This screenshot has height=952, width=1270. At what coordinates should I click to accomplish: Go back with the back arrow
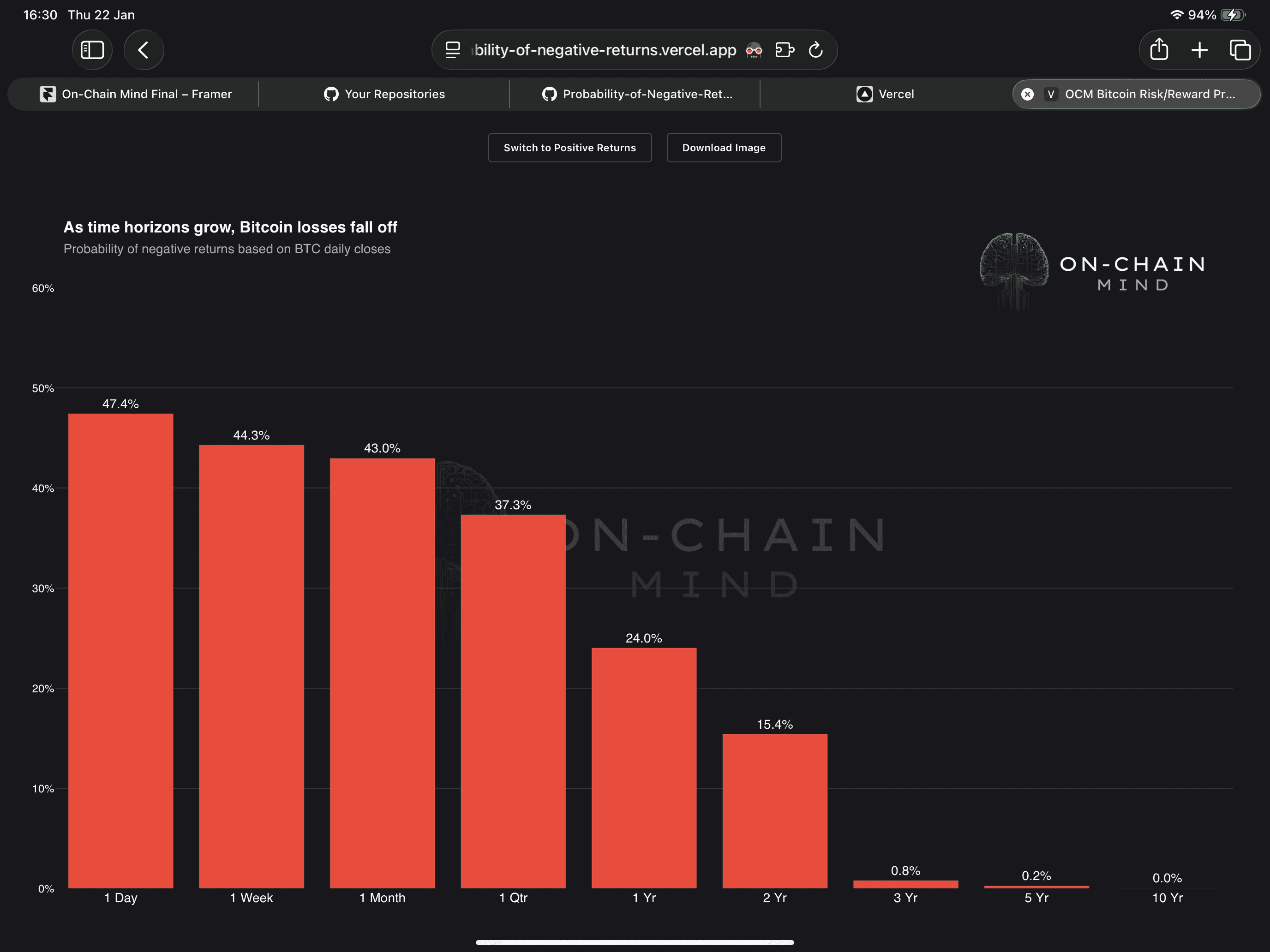coord(144,50)
